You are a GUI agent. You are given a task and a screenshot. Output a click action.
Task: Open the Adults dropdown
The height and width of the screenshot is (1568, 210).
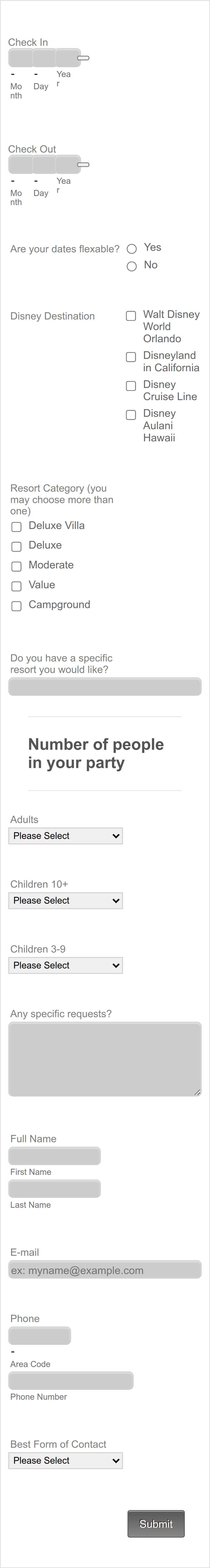tap(65, 836)
